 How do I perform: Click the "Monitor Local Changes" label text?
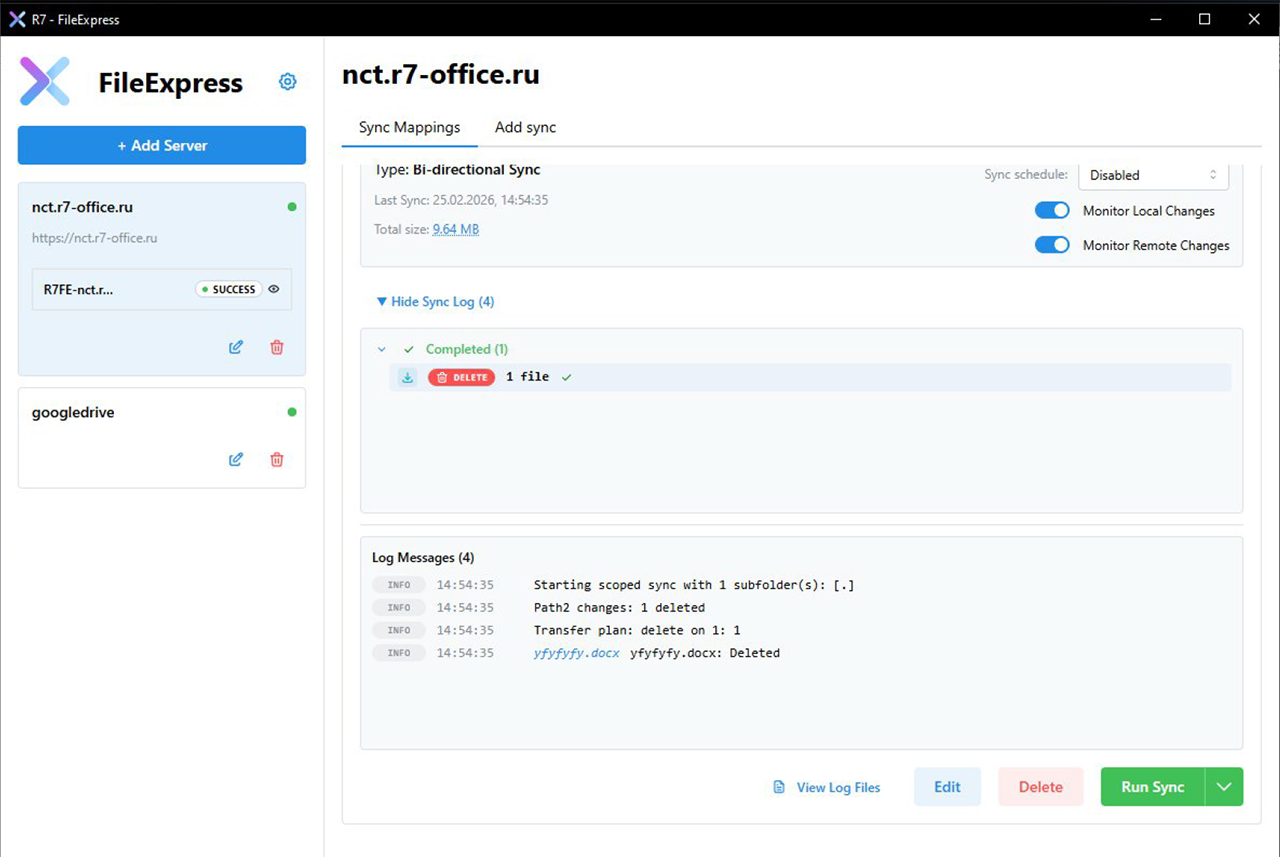pyautogui.click(x=1149, y=211)
